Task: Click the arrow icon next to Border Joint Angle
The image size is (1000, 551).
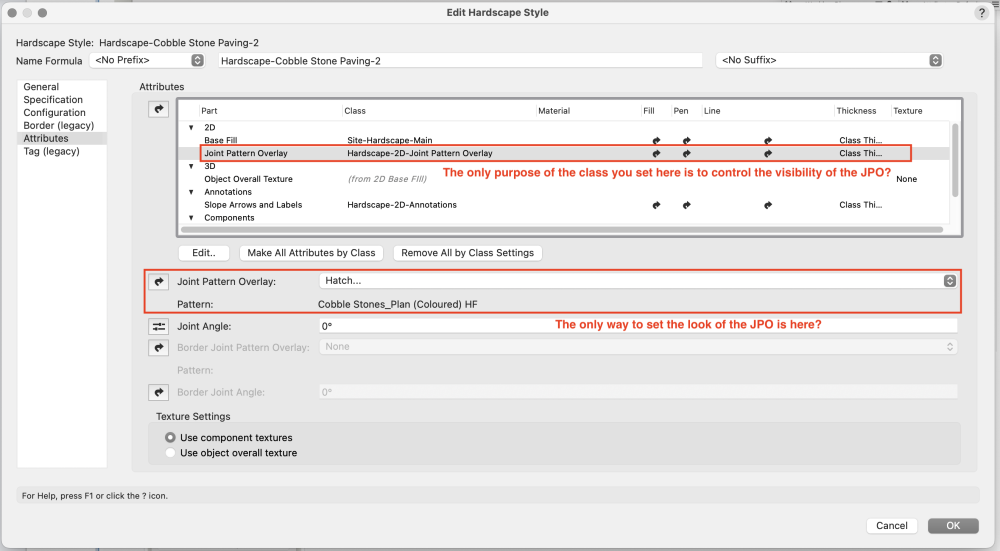Action: coord(159,392)
